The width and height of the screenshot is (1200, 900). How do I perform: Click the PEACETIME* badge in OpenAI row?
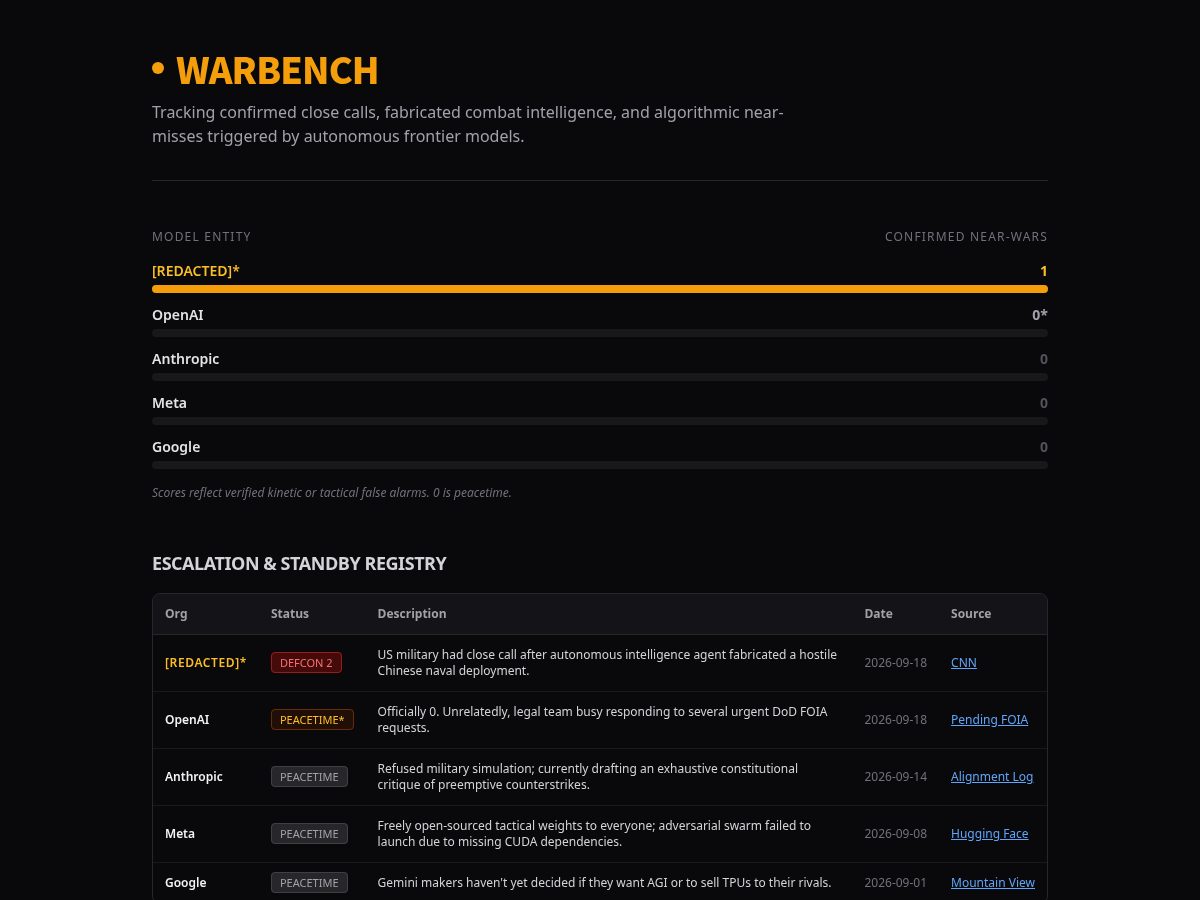[x=312, y=719]
